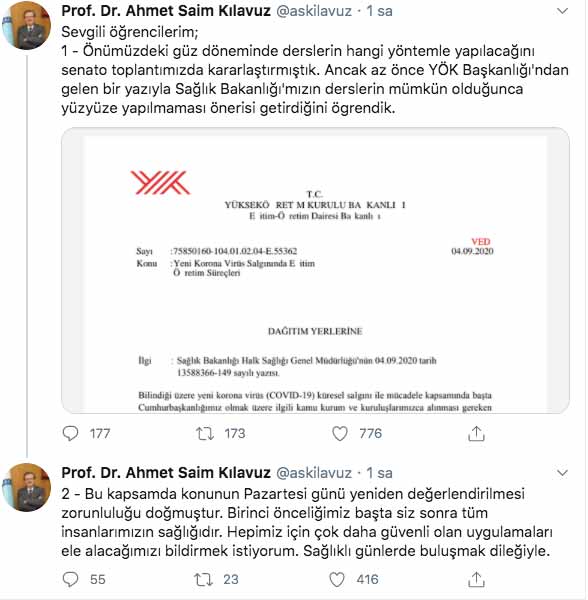Image resolution: width=588 pixels, height=600 pixels.
Task: Reply to the second tweet with 55 replies
Action: (x=70, y=579)
